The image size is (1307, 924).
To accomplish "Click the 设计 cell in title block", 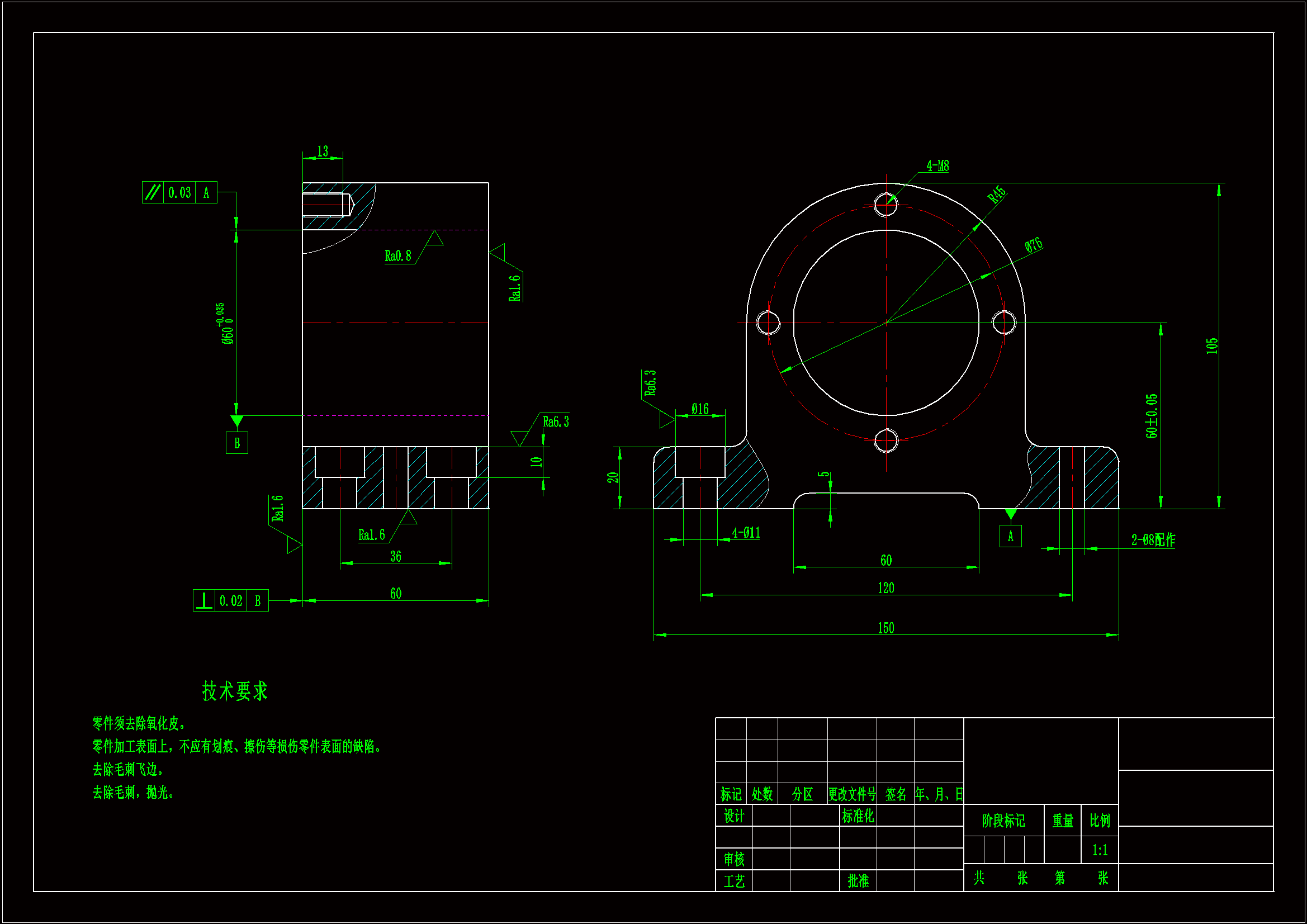I will click(x=734, y=817).
